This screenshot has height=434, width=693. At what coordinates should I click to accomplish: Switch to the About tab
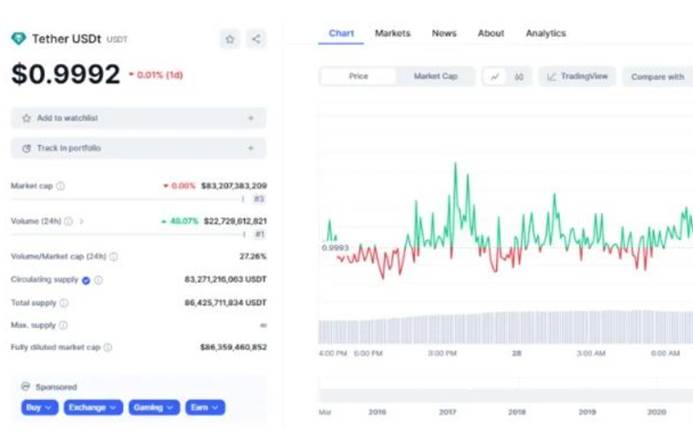tap(491, 33)
